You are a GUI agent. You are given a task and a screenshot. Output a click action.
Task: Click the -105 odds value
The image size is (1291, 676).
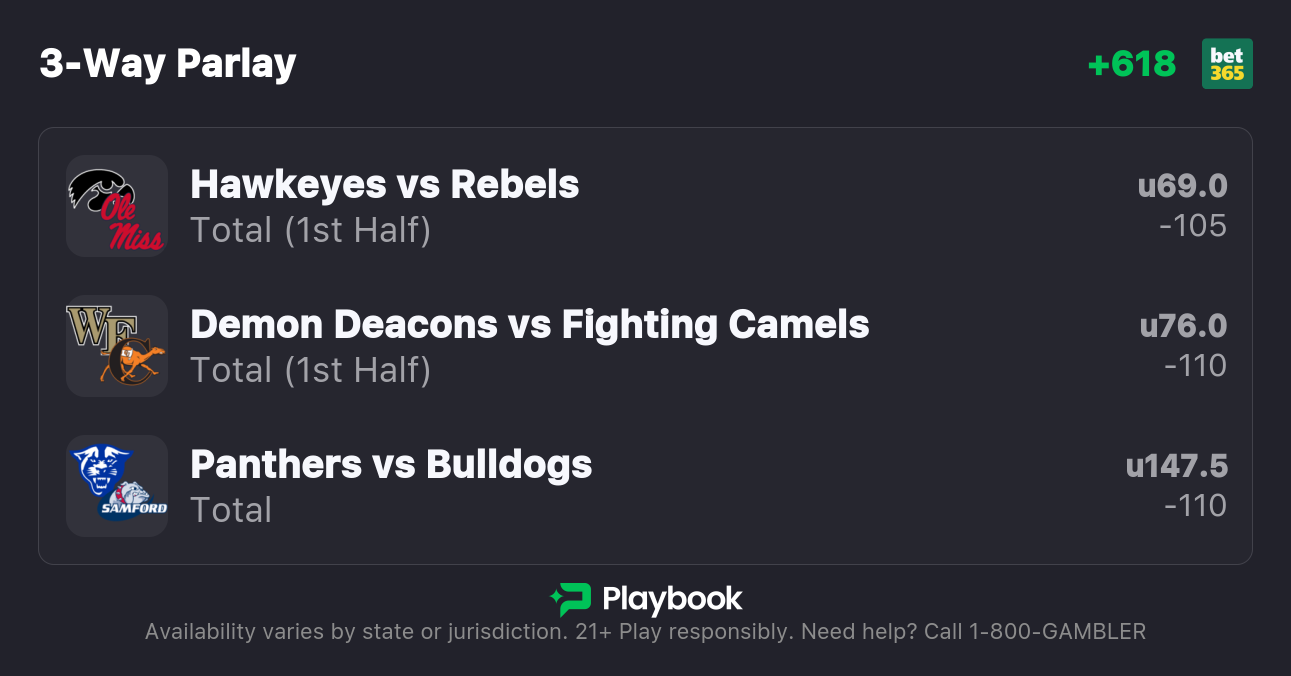[1193, 226]
